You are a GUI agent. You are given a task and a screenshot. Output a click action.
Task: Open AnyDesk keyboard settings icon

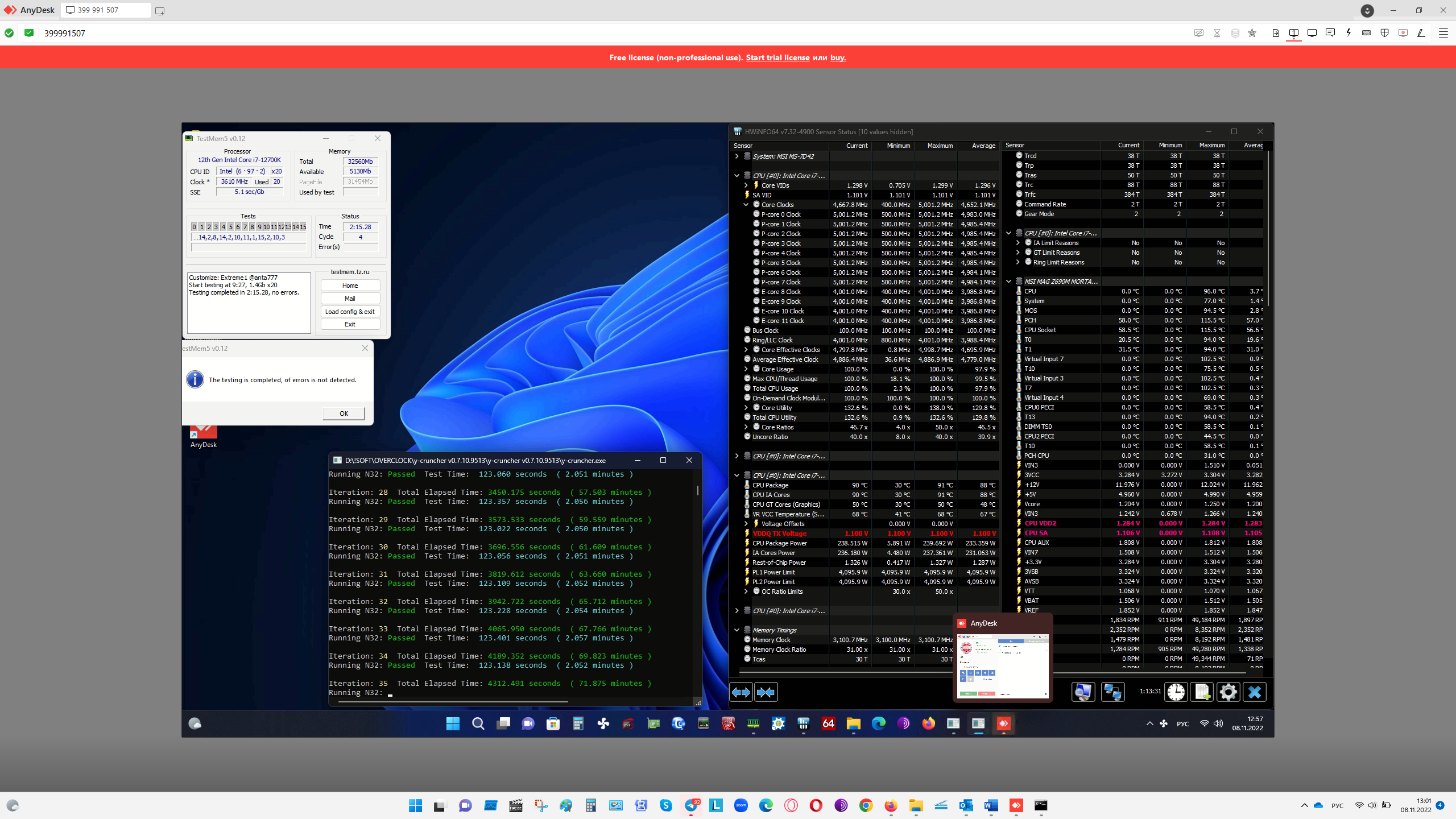tap(1366, 33)
